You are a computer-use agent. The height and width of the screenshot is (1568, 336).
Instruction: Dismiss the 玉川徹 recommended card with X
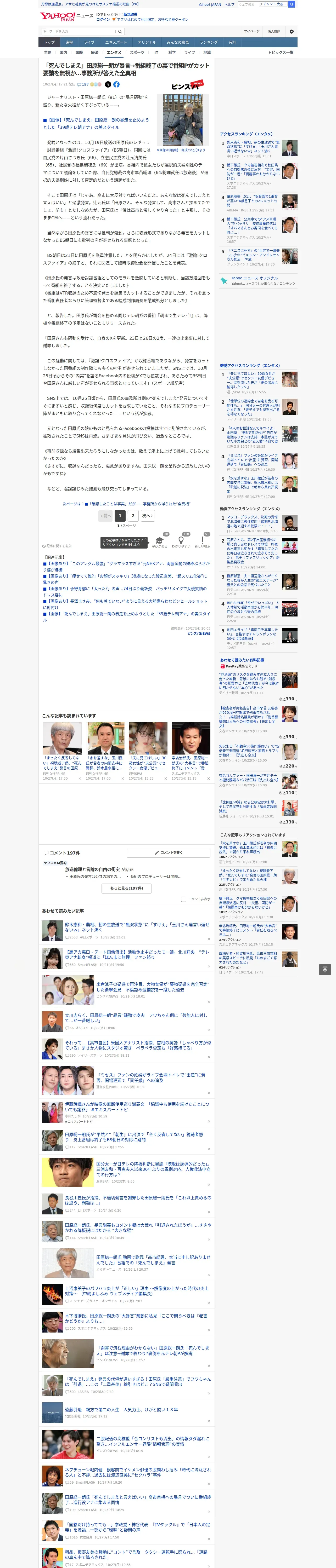pos(122,779)
